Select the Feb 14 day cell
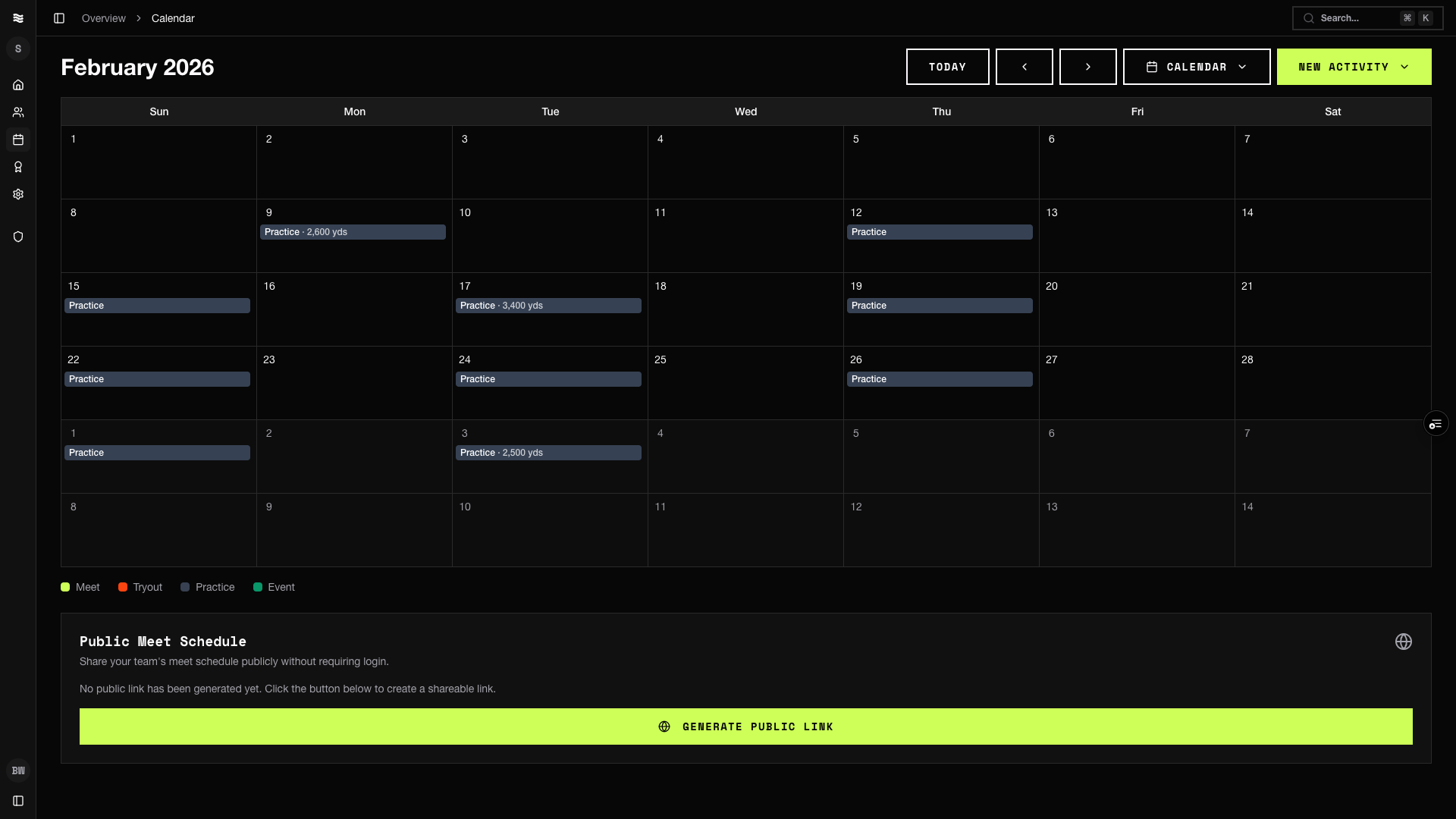This screenshot has height=819, width=1456. tap(1333, 236)
